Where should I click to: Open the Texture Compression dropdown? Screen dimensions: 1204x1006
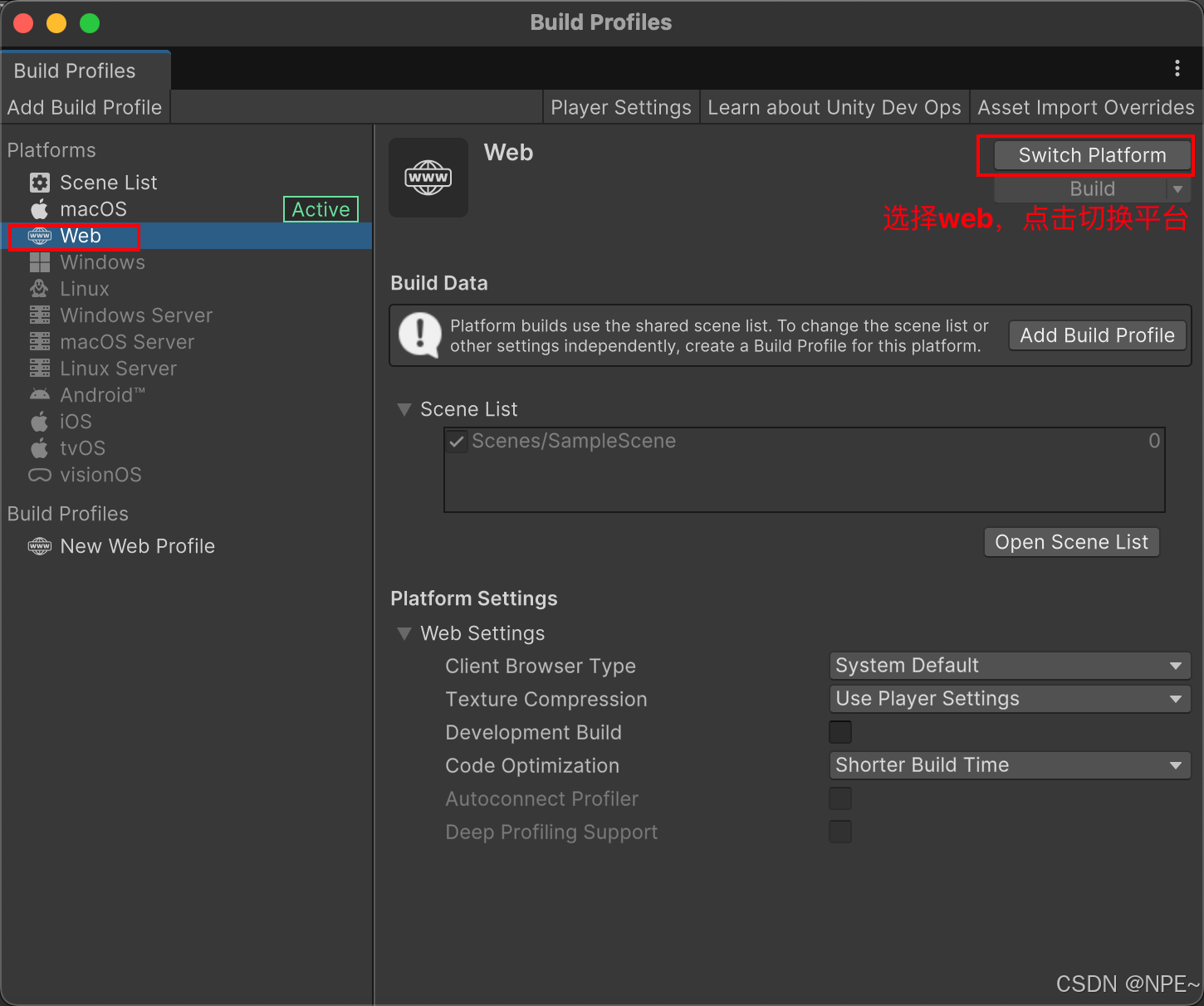point(1010,699)
